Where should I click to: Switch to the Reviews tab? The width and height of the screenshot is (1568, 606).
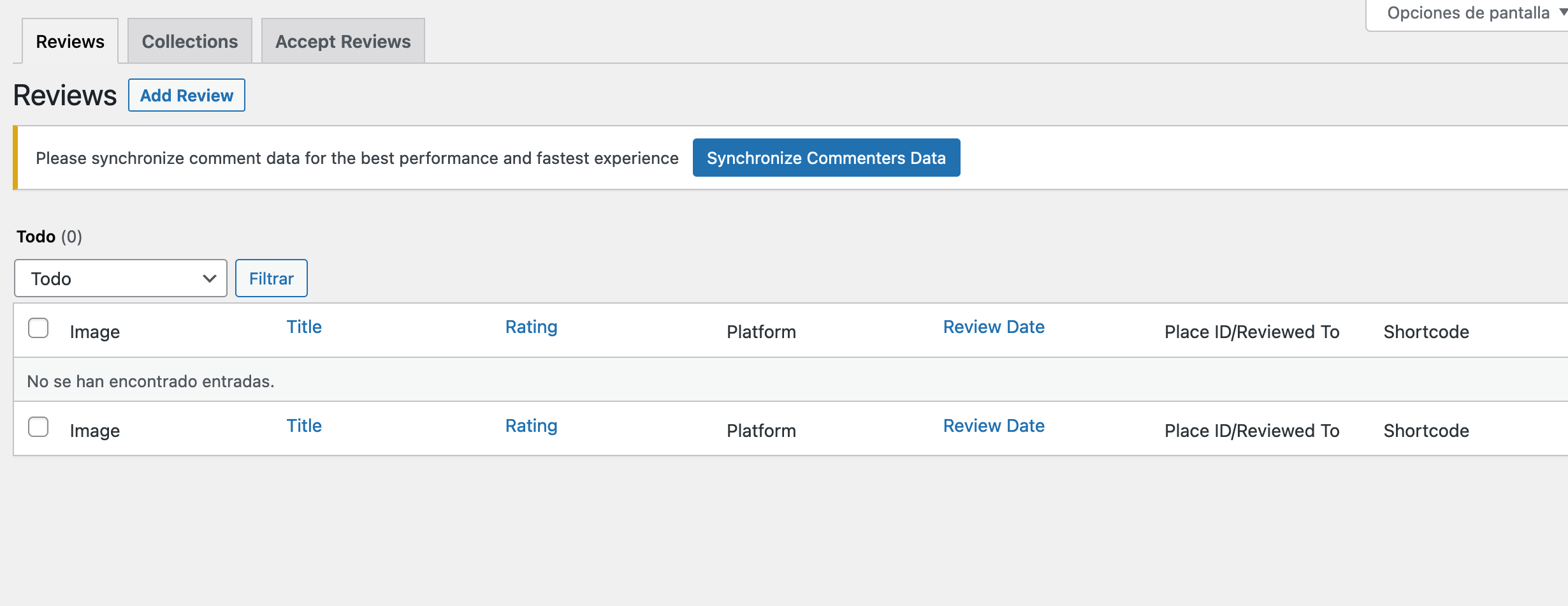(70, 41)
